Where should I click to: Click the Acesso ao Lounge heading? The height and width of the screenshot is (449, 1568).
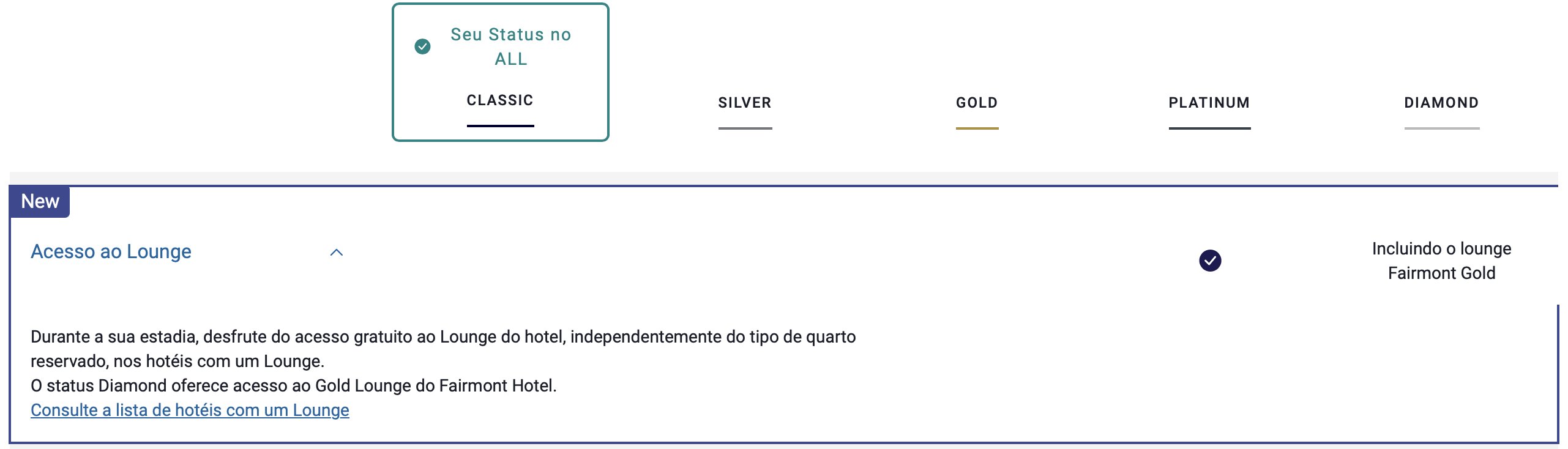[x=111, y=251]
